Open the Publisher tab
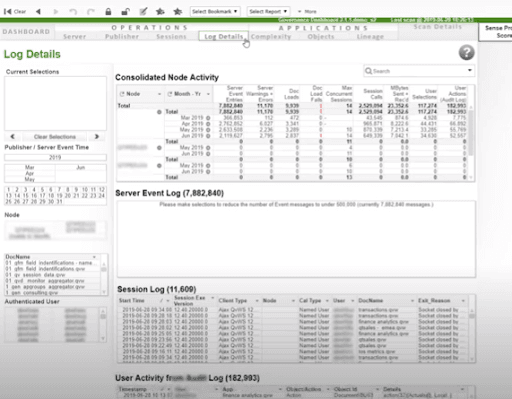Viewport: 512px width, 399px height. (122, 36)
